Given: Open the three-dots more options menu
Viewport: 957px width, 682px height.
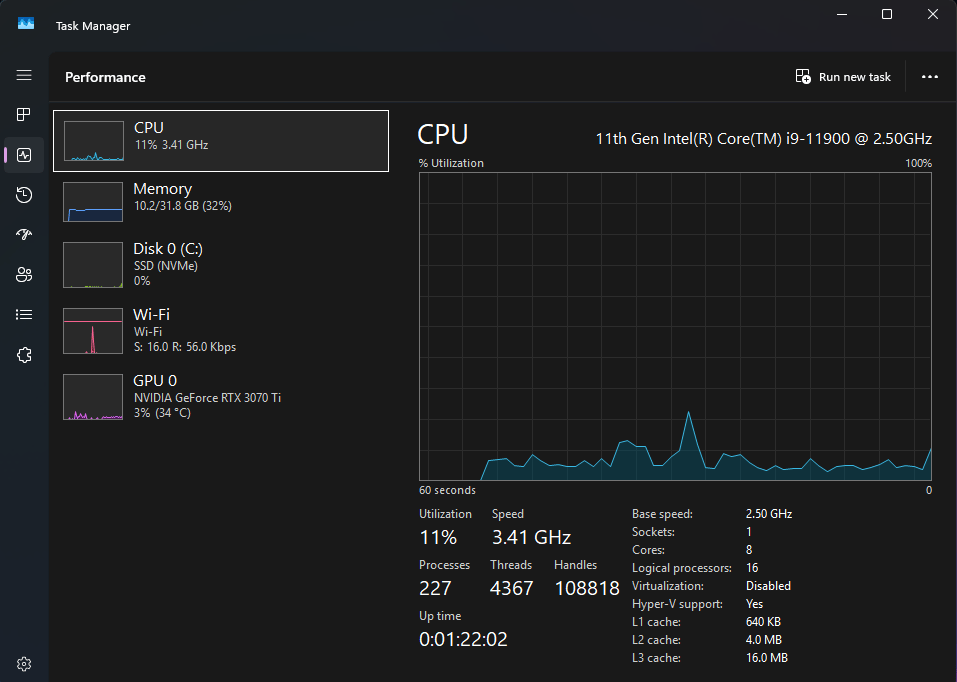Looking at the screenshot, I should pos(930,77).
